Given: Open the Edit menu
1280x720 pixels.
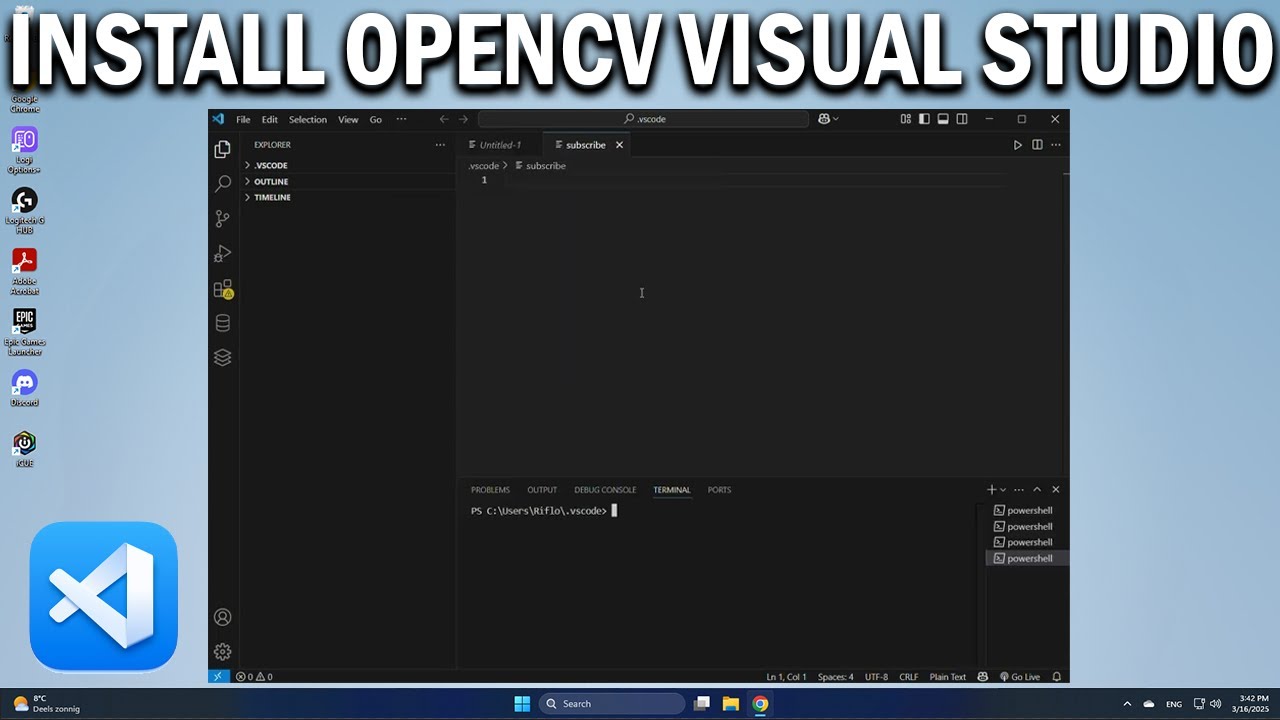Looking at the screenshot, I should tap(270, 119).
